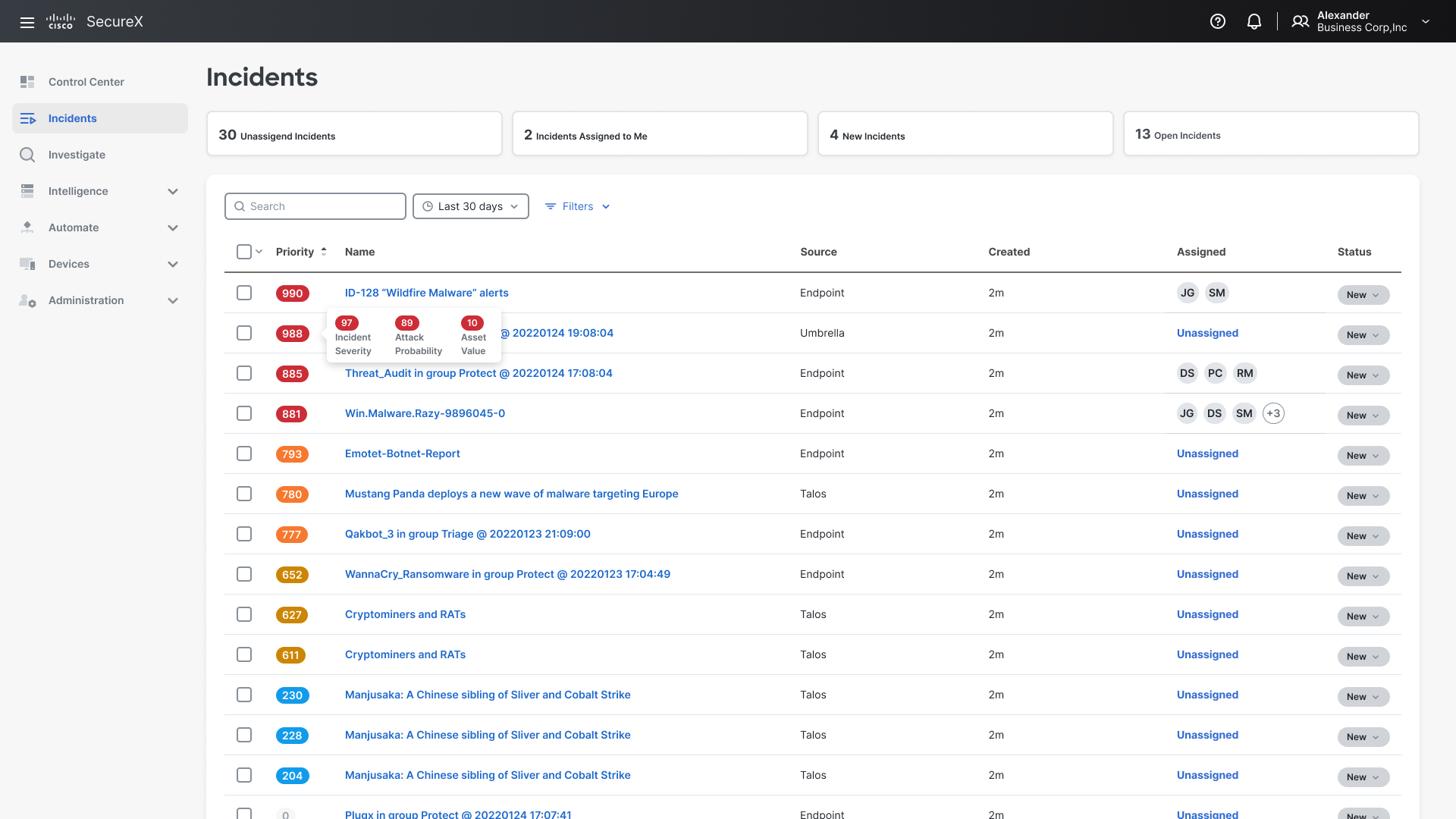
Task: Click the Priority column sort arrows
Action: [x=324, y=252]
